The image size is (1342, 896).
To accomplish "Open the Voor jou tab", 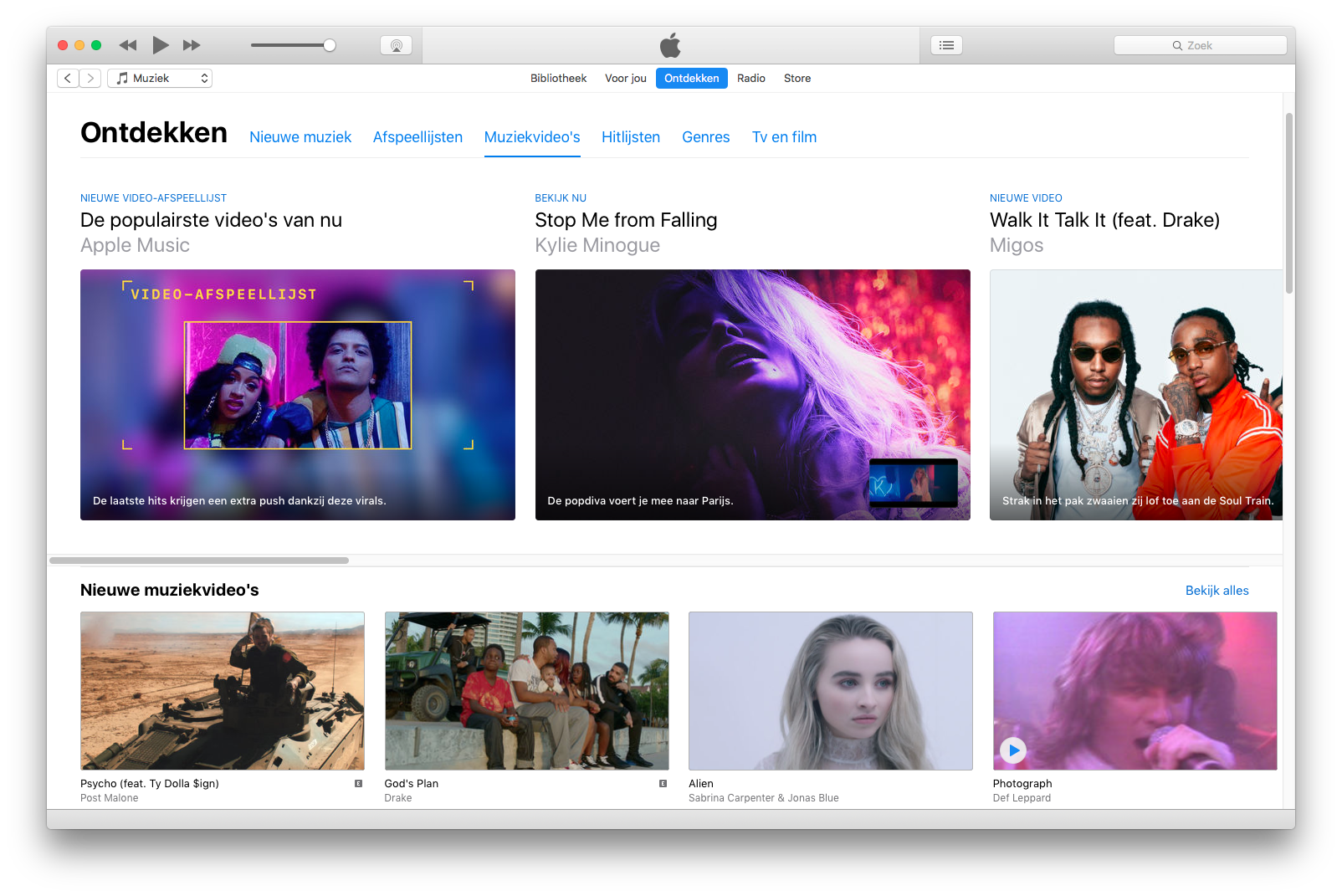I will click(626, 78).
